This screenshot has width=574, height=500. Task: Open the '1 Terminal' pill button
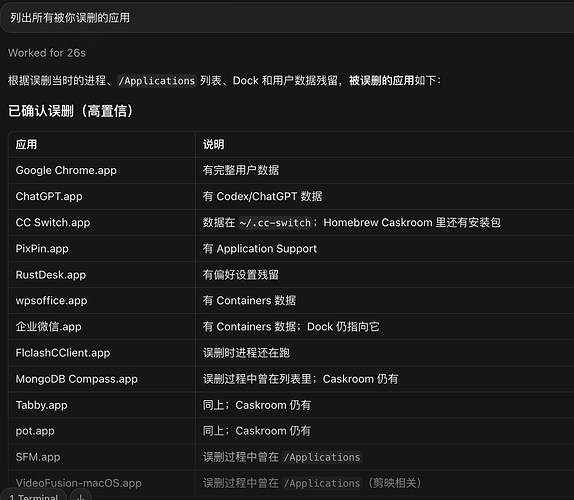34,496
